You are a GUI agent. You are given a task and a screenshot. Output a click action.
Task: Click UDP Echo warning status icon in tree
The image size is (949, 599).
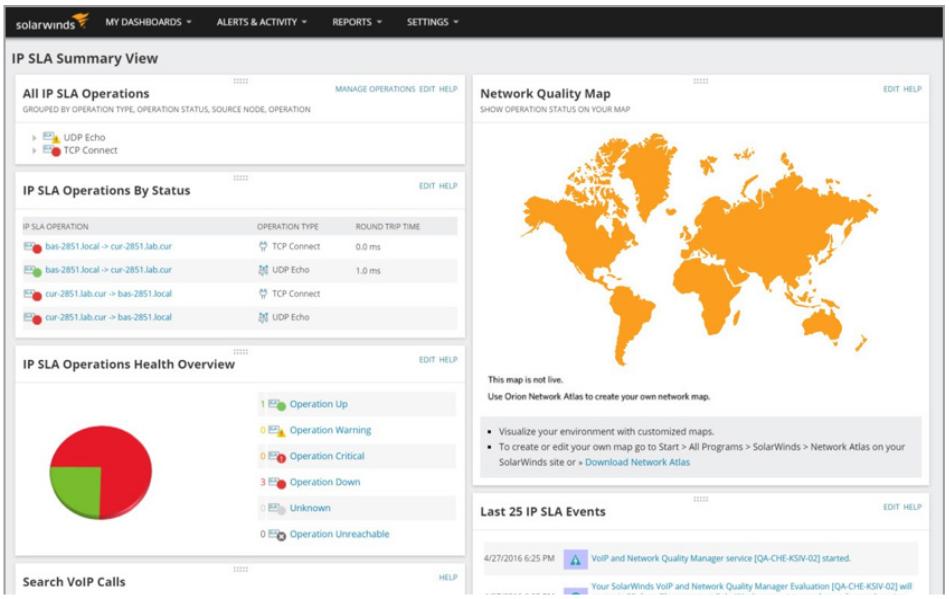coord(51,138)
